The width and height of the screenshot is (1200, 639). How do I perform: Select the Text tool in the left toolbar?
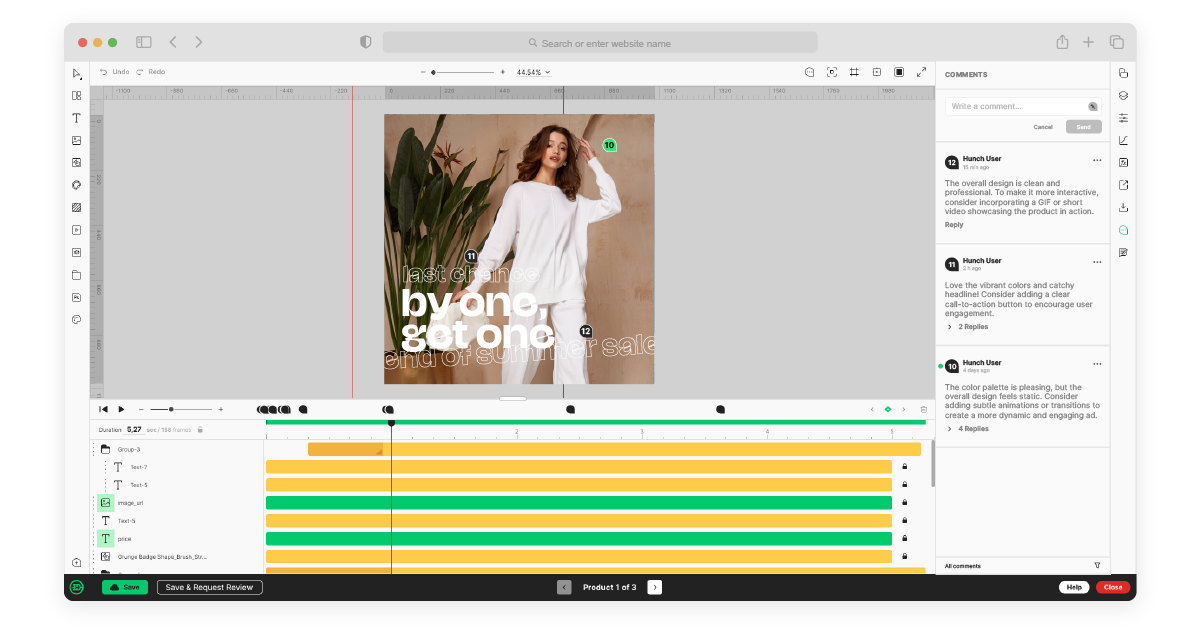pyautogui.click(x=75, y=118)
